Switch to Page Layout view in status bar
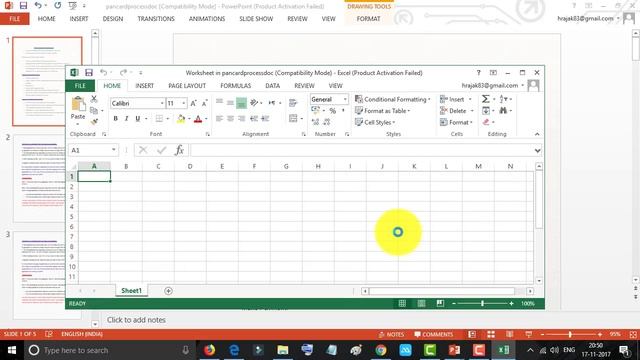The image size is (640, 360). [421, 303]
